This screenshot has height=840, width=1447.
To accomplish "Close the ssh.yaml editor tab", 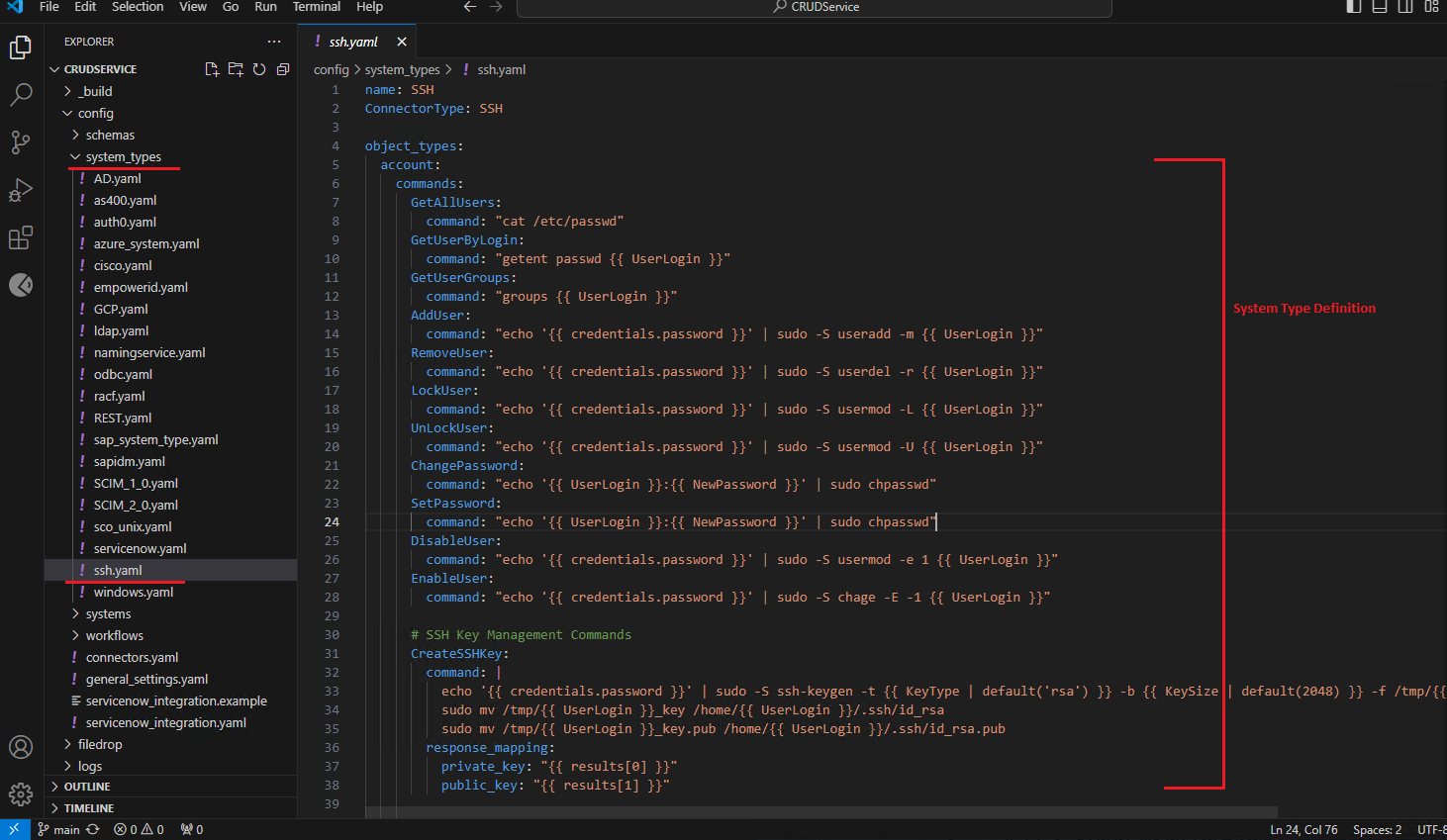I will click(x=402, y=42).
